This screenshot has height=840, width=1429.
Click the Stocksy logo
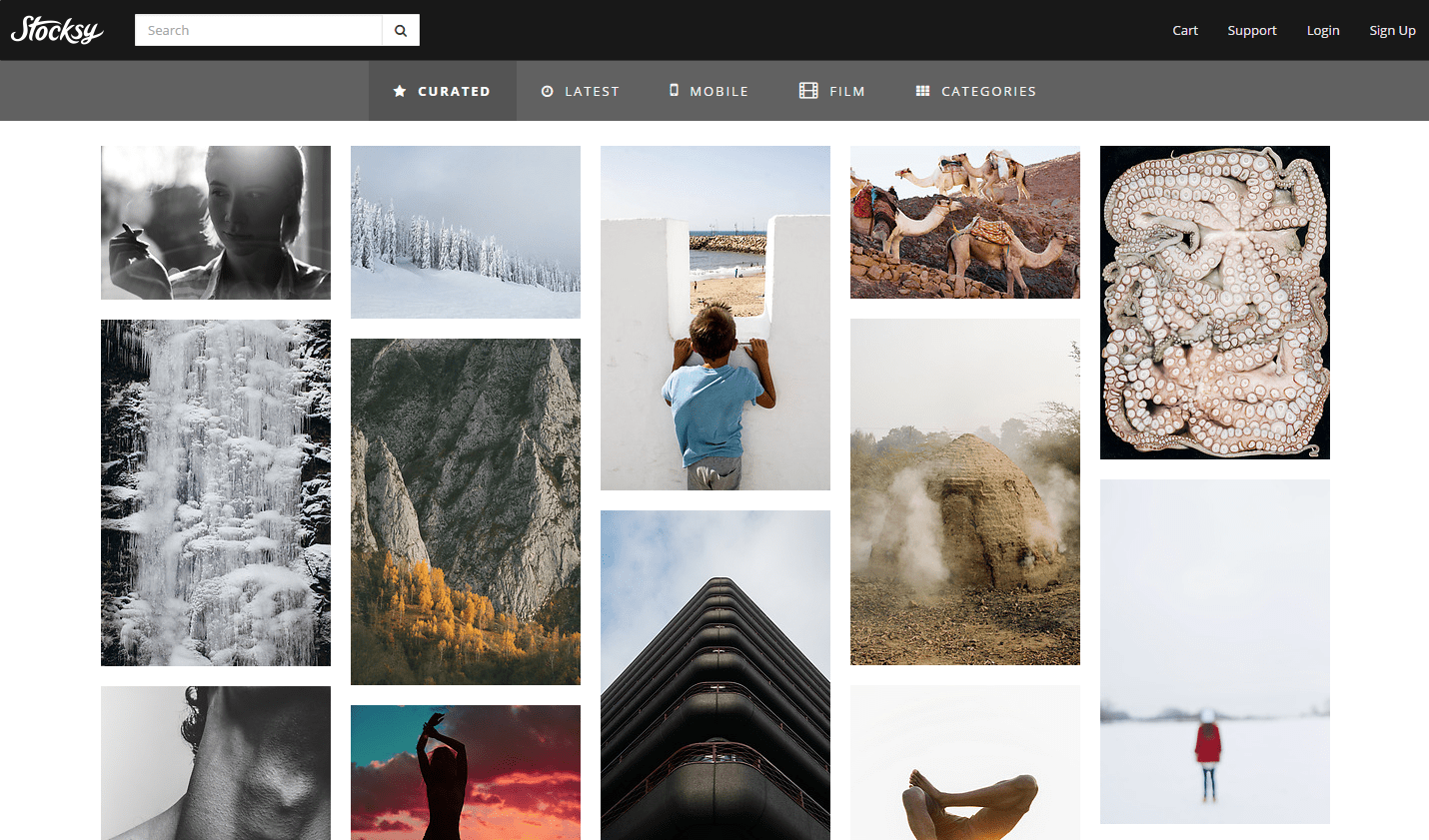pyautogui.click(x=57, y=30)
